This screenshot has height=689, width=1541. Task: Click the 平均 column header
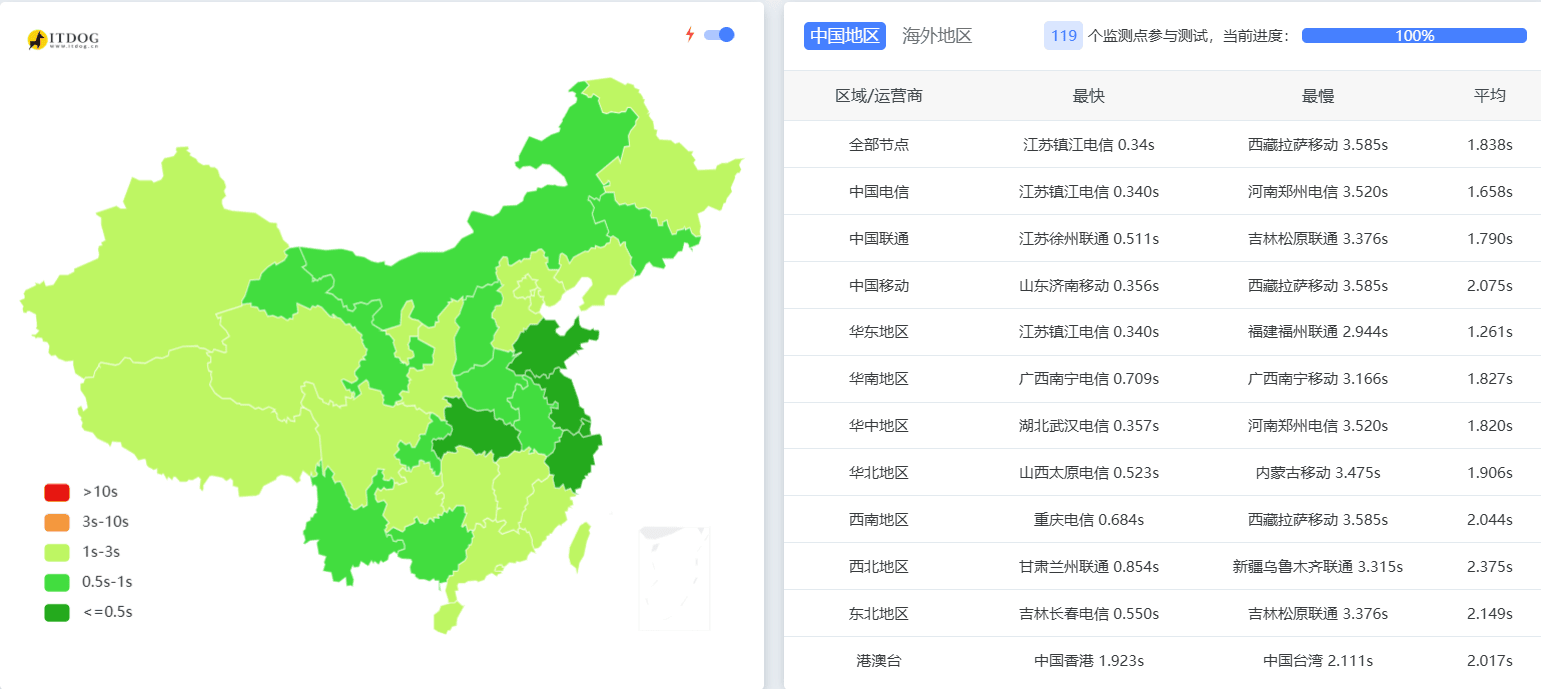tap(1489, 96)
